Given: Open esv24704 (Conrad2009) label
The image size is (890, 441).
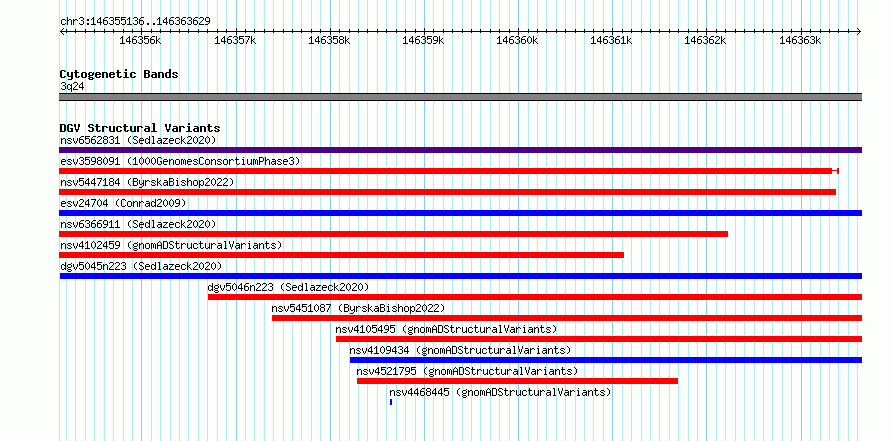Looking at the screenshot, I should pyautogui.click(x=123, y=203).
